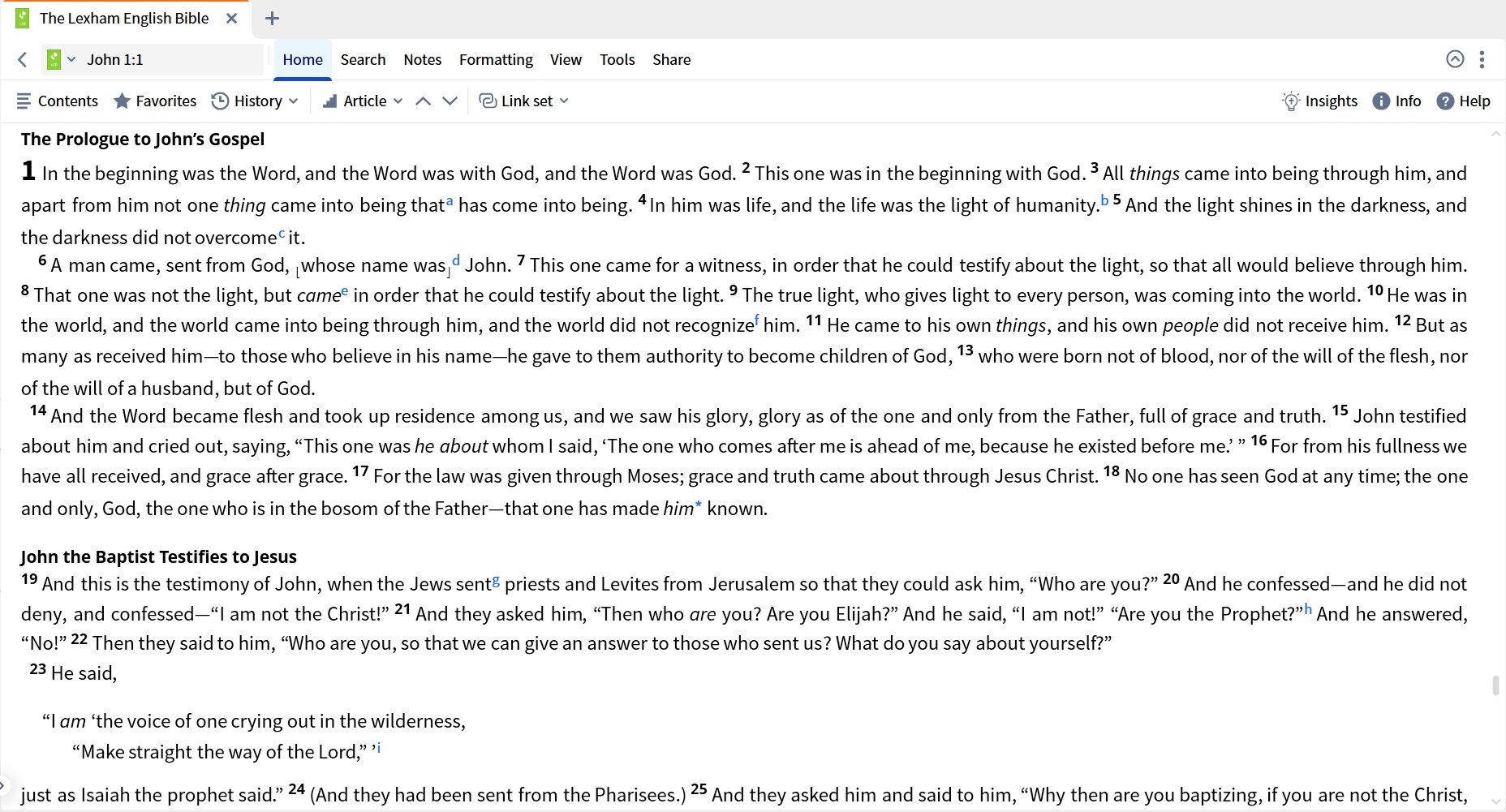This screenshot has height=812, width=1506.
Task: Click the back navigation arrow
Action: pos(23,59)
